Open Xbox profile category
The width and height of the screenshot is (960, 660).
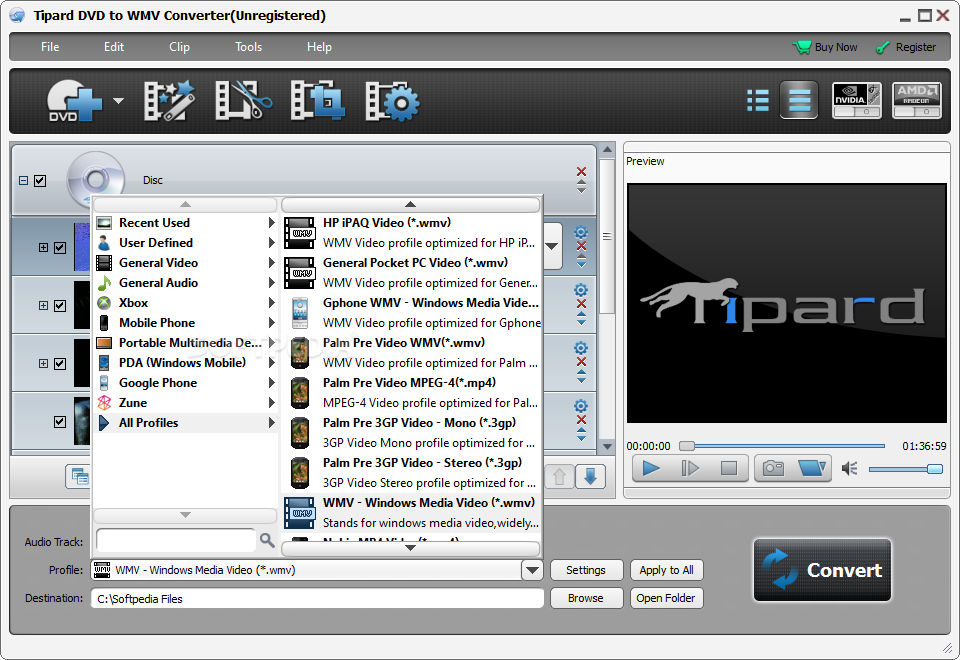coord(186,303)
